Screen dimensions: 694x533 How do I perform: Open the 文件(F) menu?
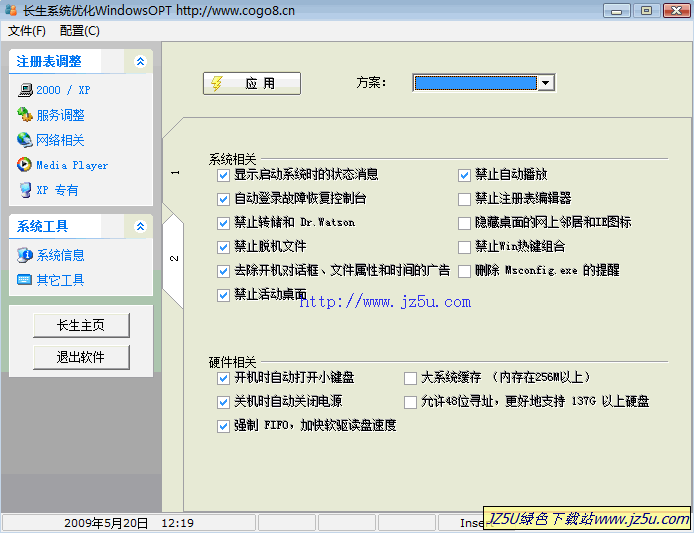pyautogui.click(x=27, y=31)
